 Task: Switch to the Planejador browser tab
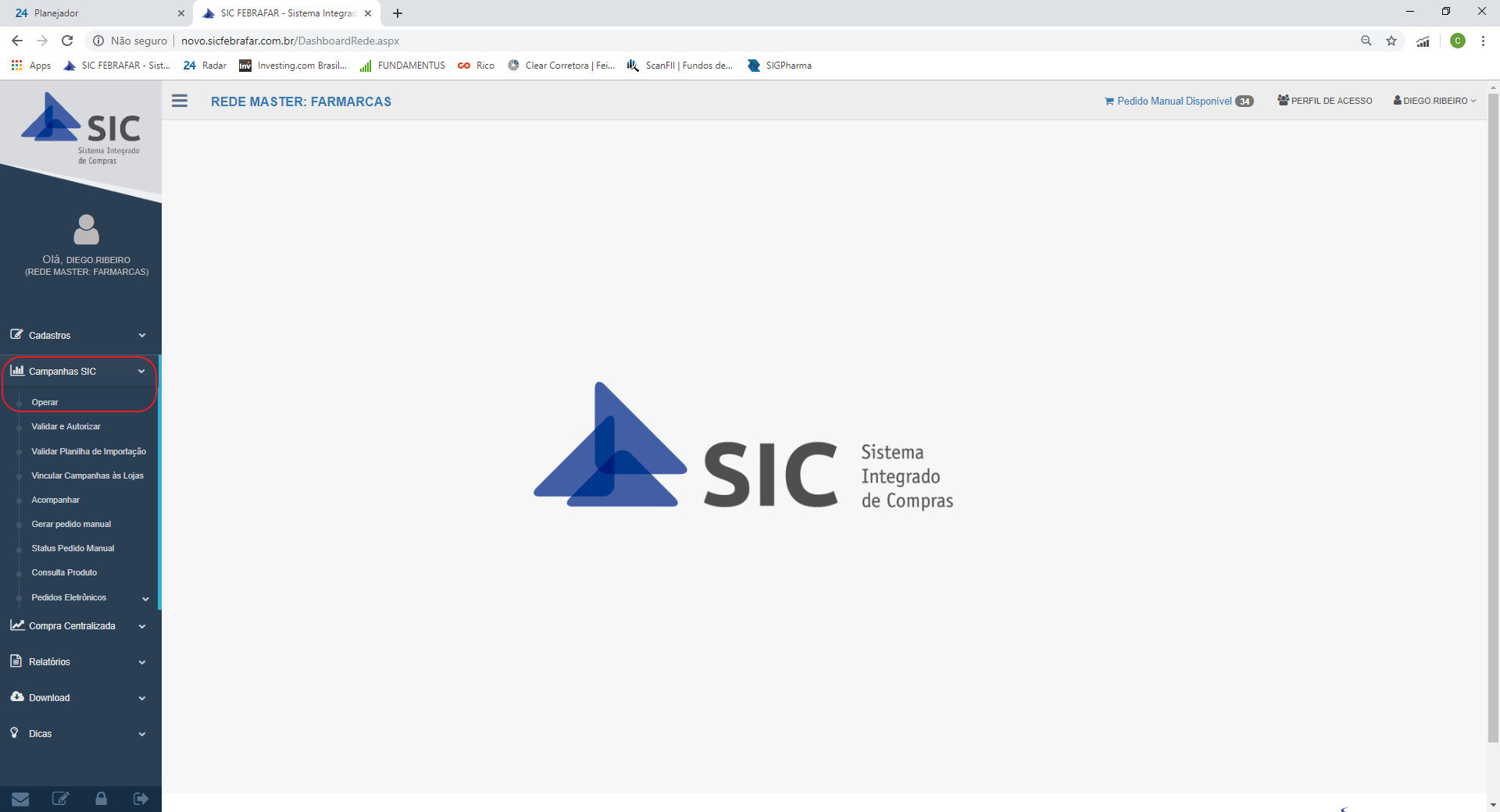tap(94, 13)
